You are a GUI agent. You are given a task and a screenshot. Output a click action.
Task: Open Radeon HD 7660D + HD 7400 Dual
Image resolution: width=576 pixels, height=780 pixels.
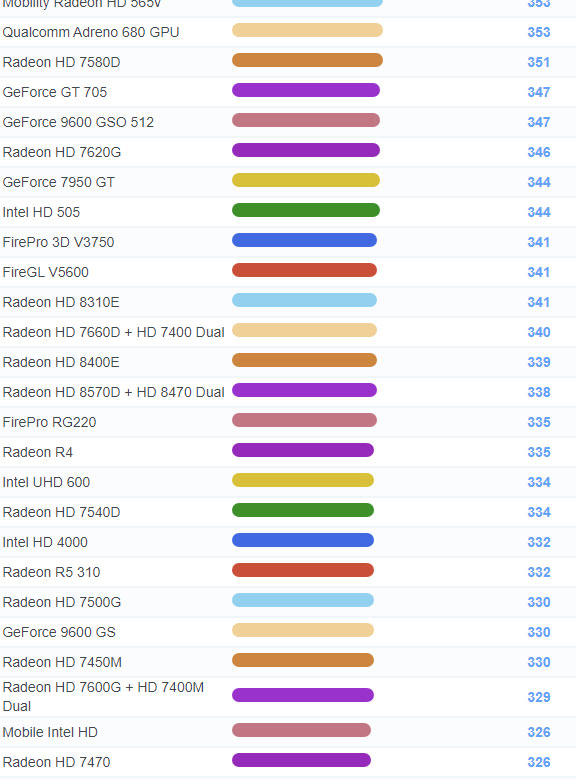coord(113,332)
